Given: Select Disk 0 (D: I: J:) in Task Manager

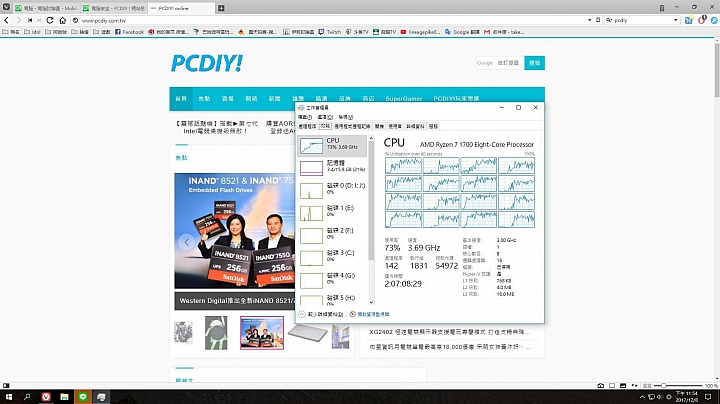Looking at the screenshot, I should point(332,190).
